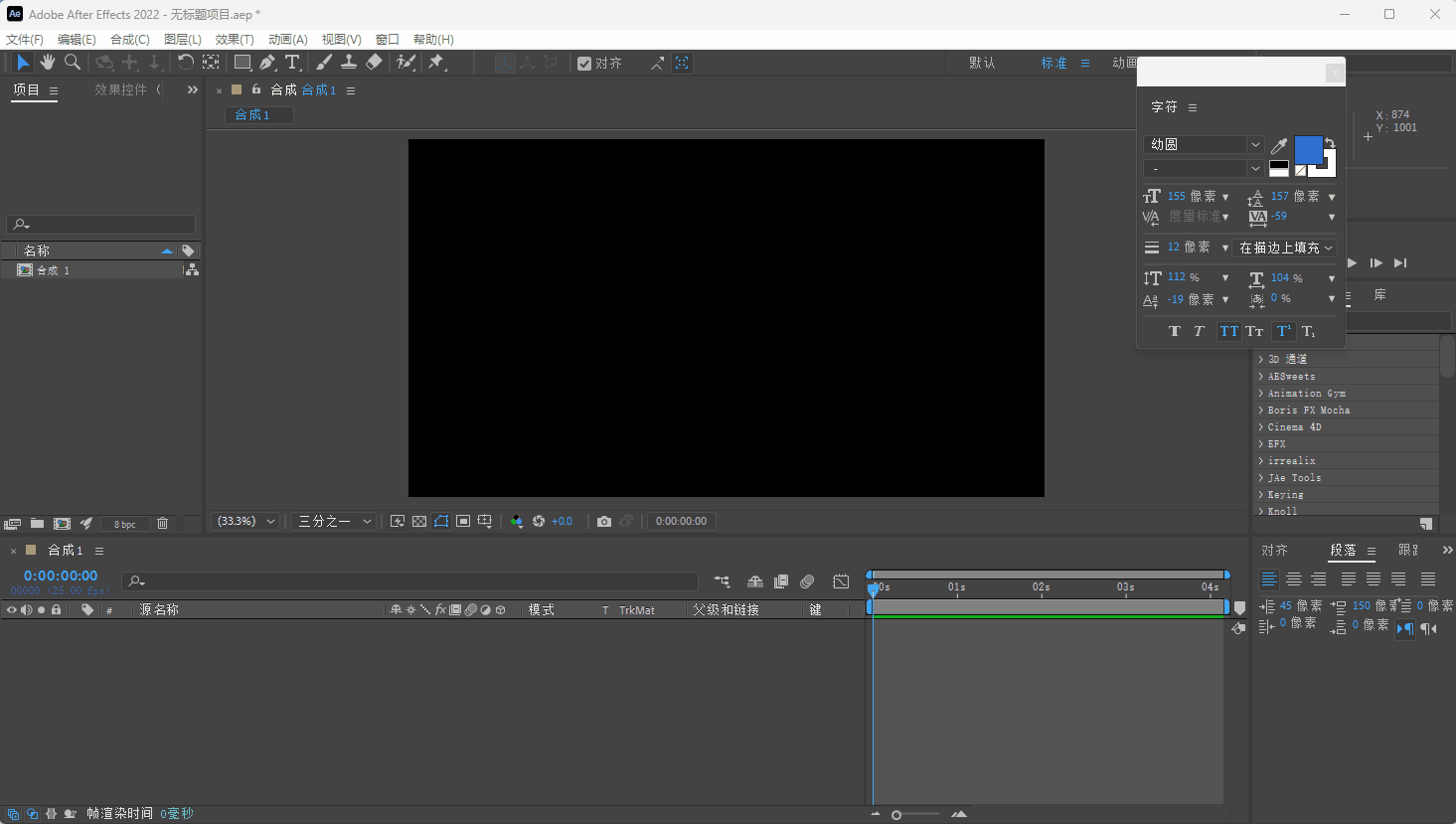Select the Pan Behind anchor point tool
1456x824 pixels.
(211, 63)
